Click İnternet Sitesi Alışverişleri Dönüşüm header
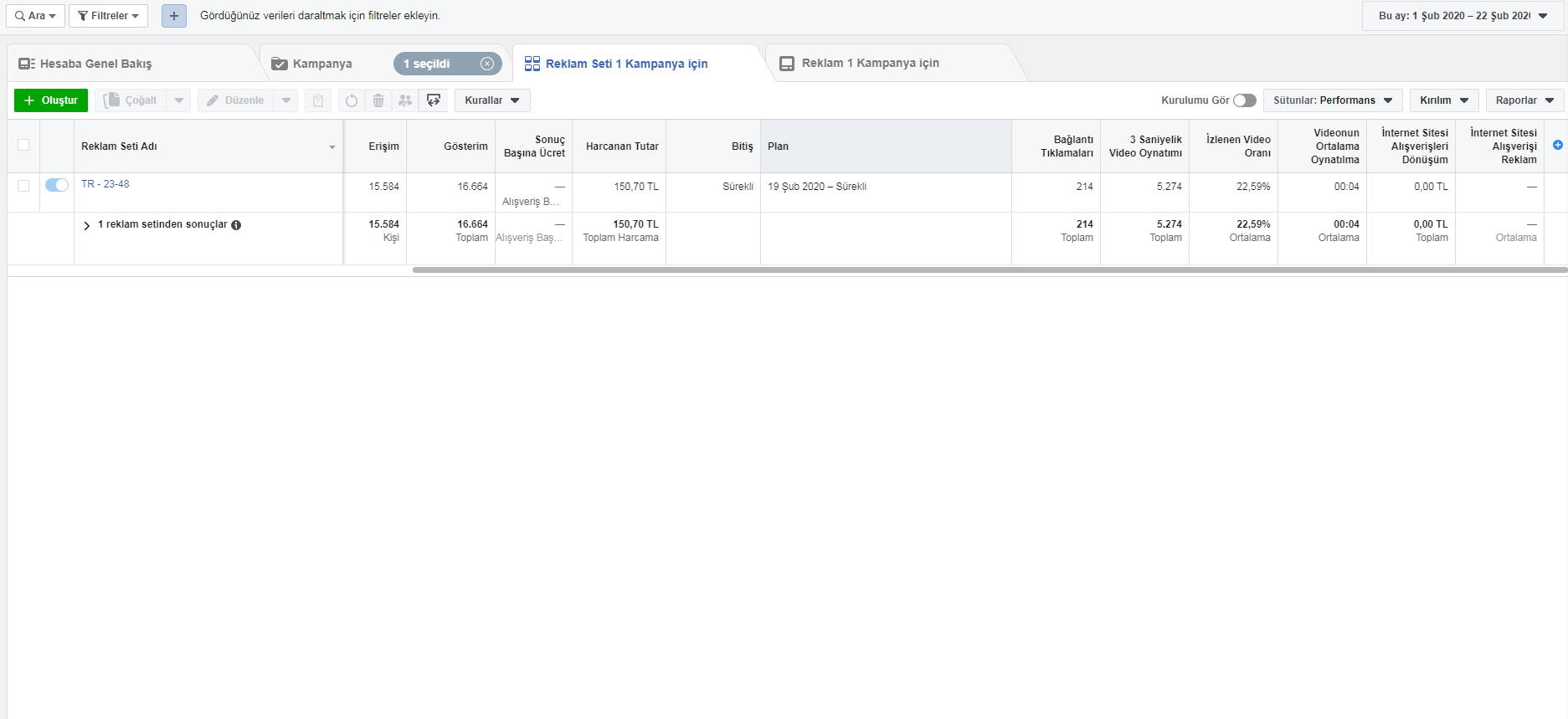This screenshot has width=1568, height=719. pos(1411,146)
